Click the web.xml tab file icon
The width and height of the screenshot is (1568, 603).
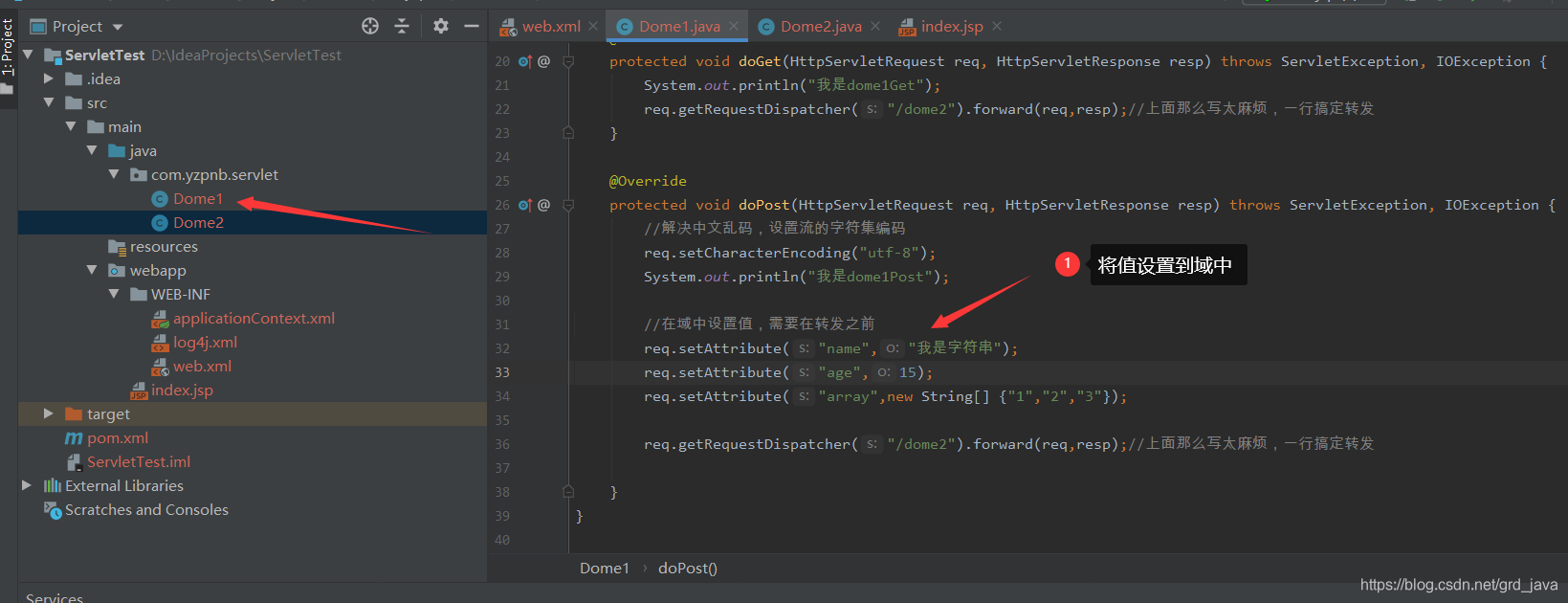pyautogui.click(x=508, y=27)
